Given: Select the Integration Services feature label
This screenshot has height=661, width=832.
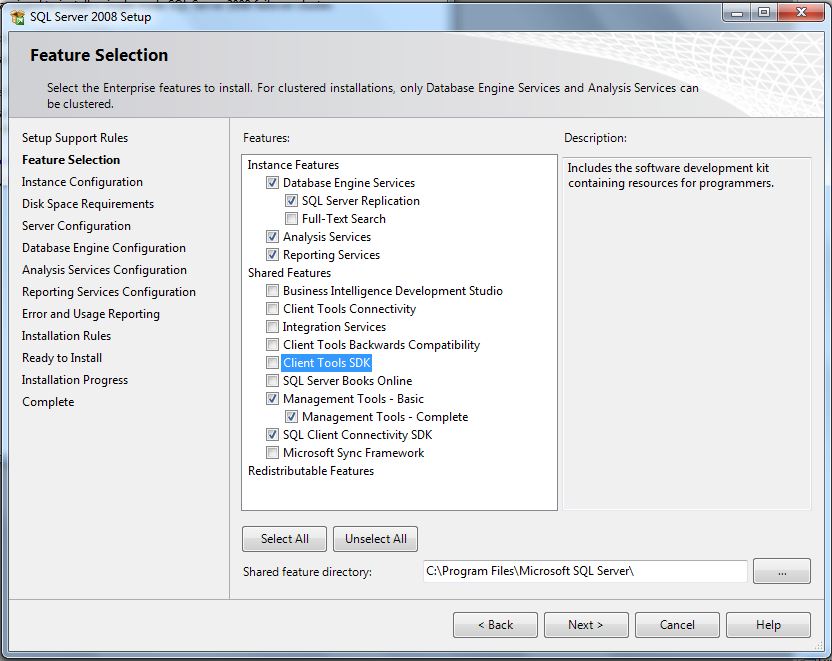Looking at the screenshot, I should [x=334, y=327].
